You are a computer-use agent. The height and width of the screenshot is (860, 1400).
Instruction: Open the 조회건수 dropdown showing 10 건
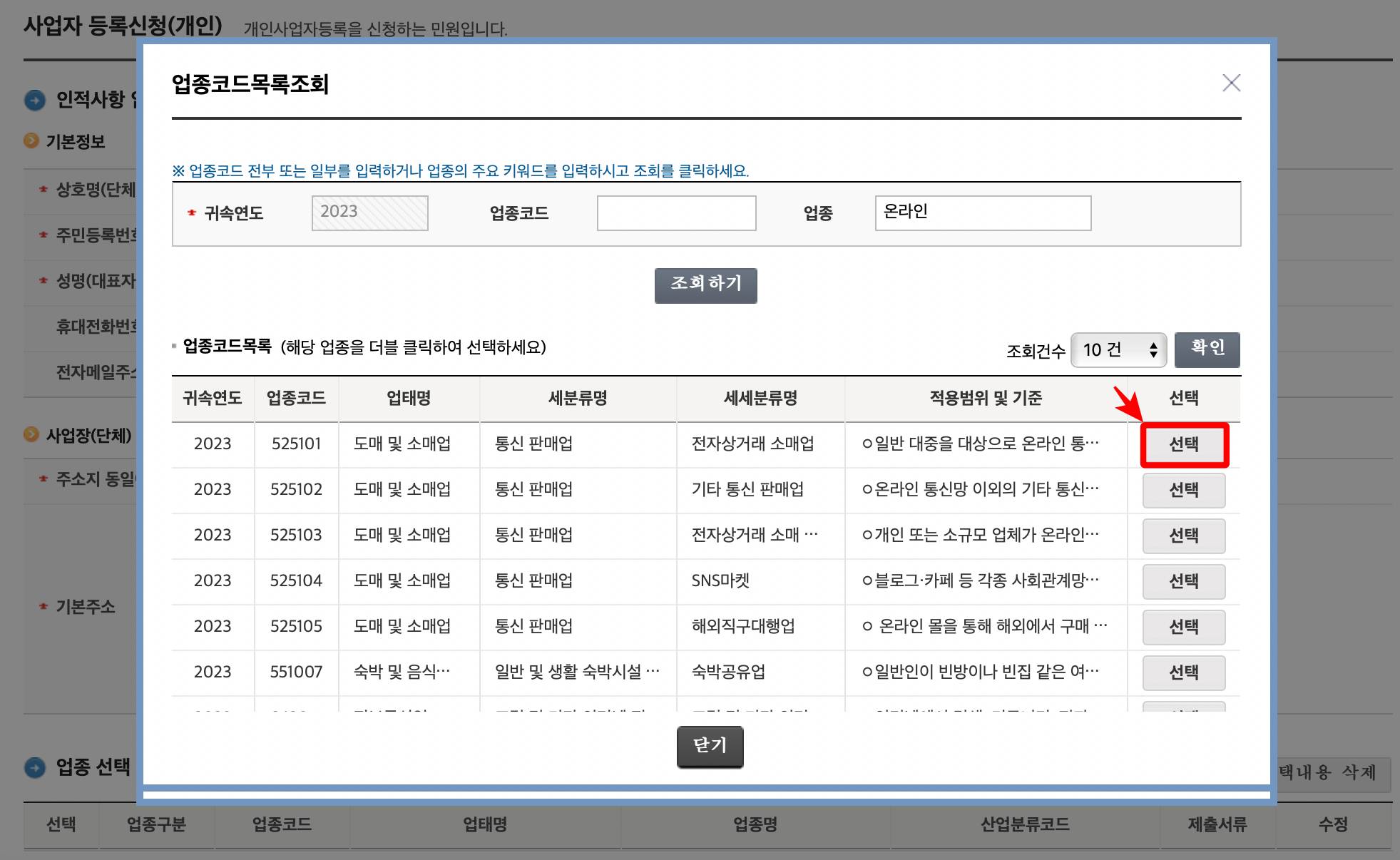click(x=1118, y=349)
